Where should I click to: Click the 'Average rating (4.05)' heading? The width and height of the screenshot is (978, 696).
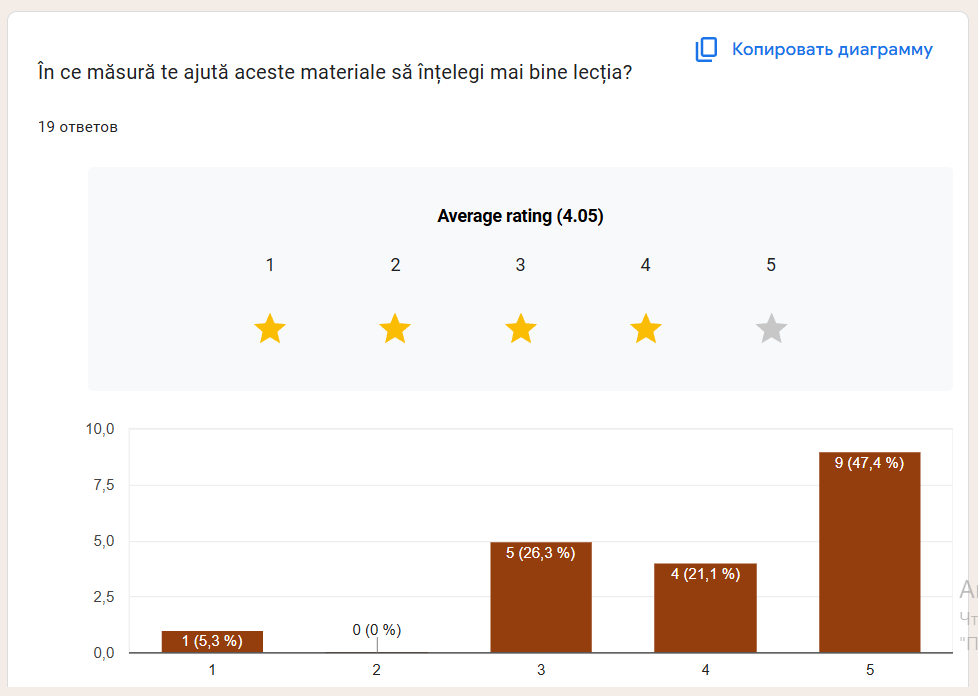tap(520, 216)
